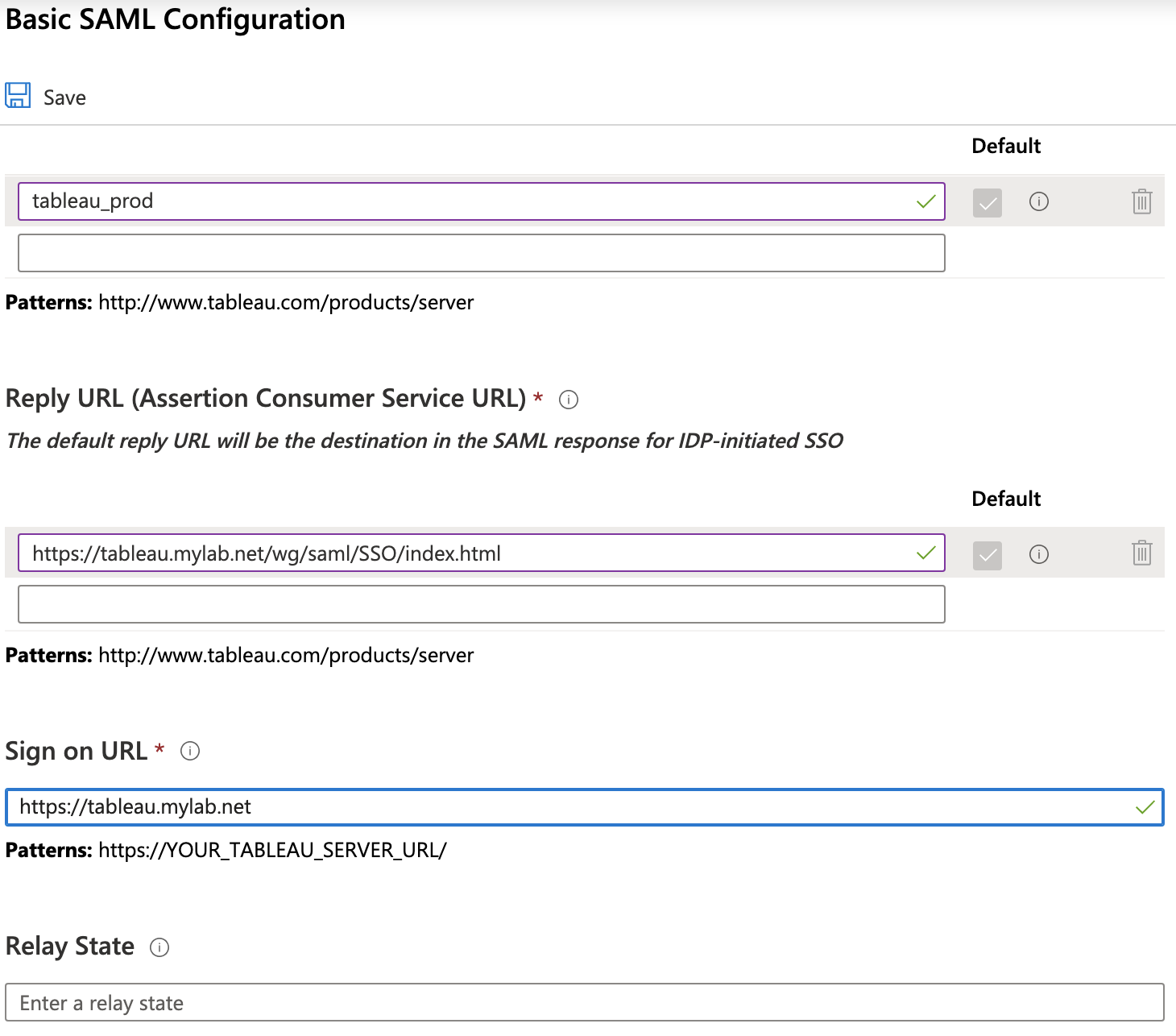Click Patterns text under identifier fields

click(239, 303)
